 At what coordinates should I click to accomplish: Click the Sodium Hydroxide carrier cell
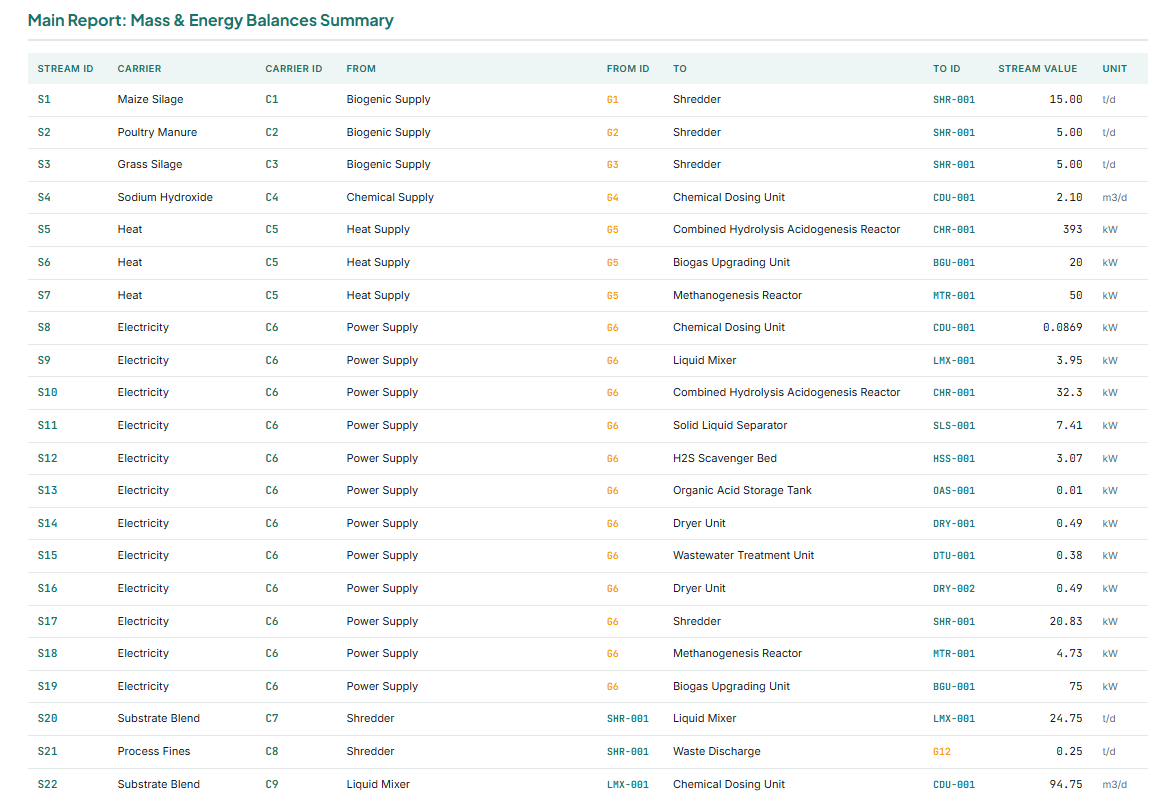[165, 197]
